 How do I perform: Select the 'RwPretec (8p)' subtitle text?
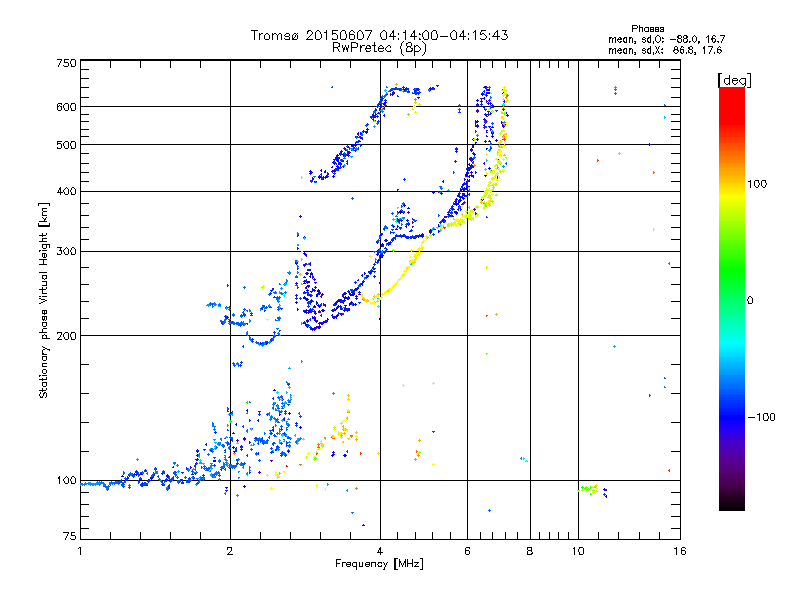click(x=379, y=48)
